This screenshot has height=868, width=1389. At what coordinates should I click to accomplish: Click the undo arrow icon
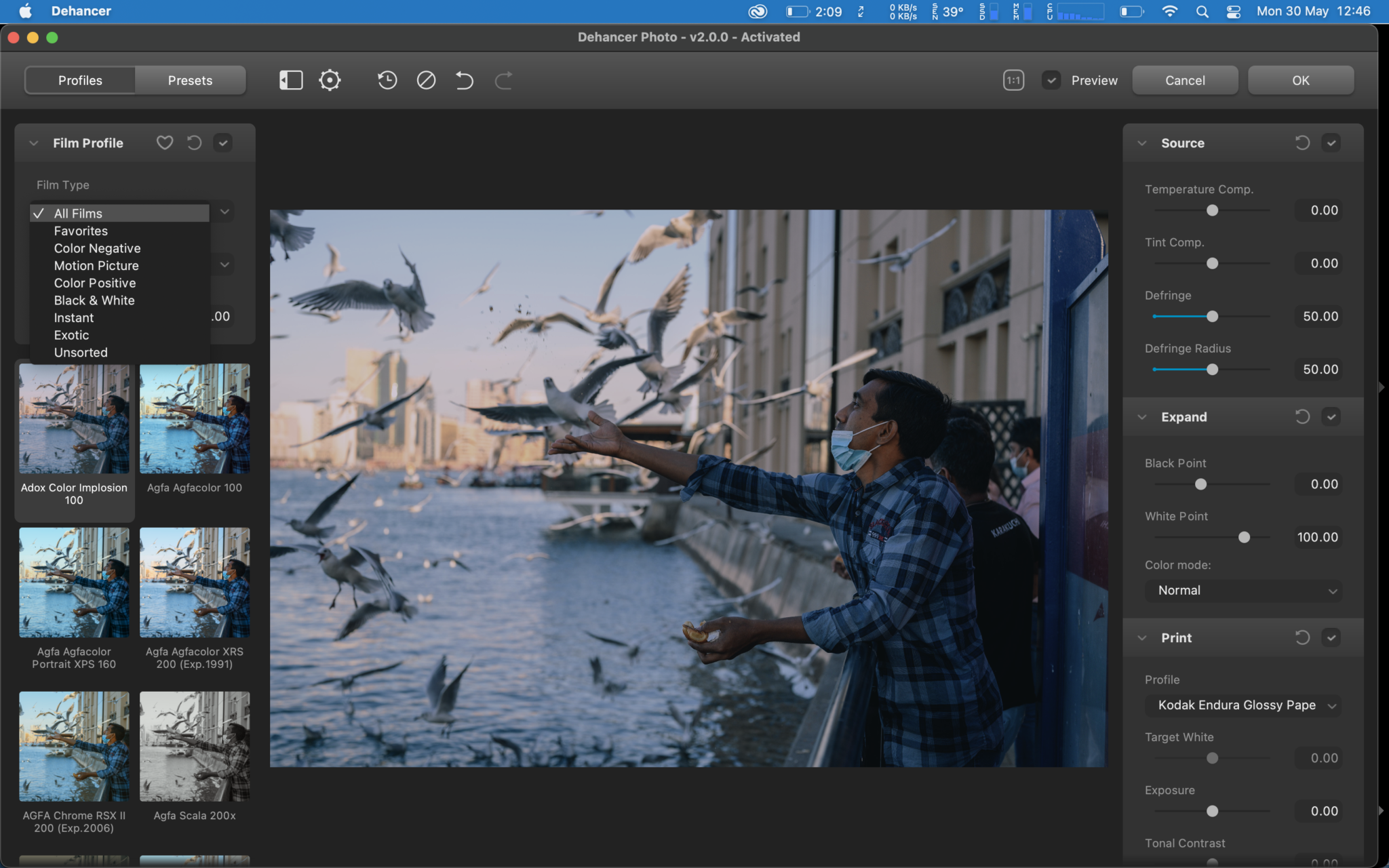point(465,80)
